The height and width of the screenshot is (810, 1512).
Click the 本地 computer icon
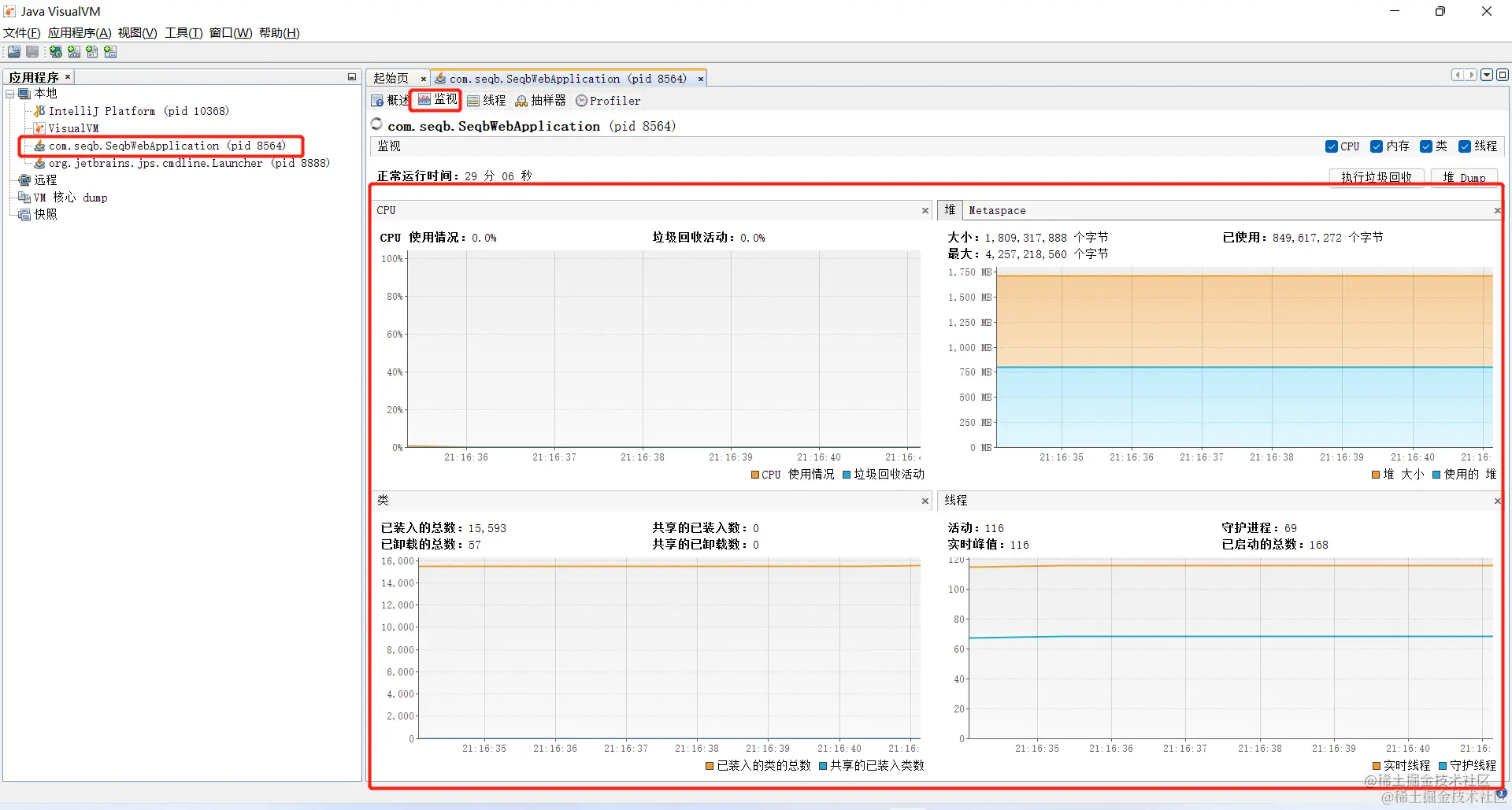(x=24, y=94)
